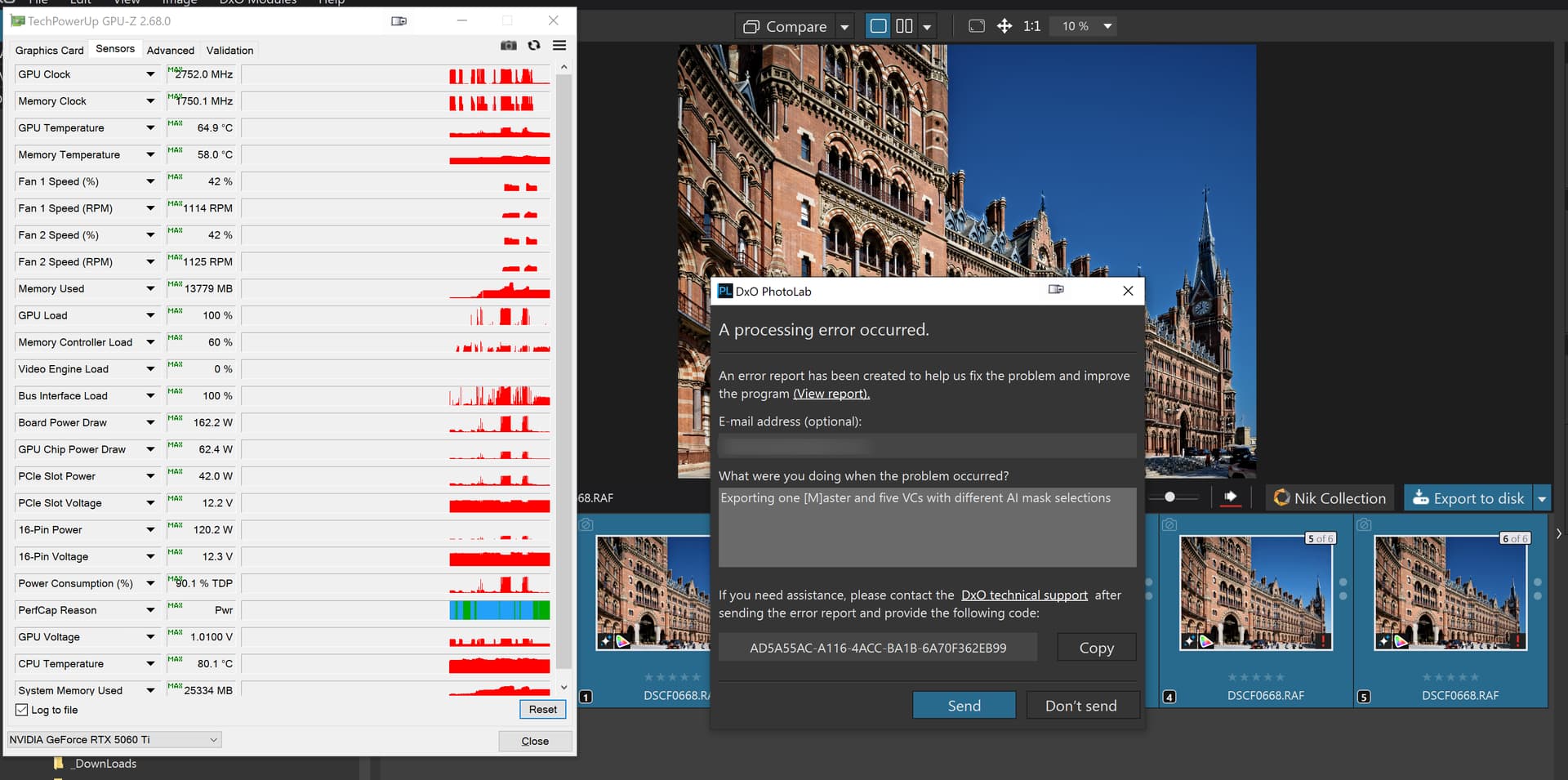Click the Send error report button
Screen dimensions: 1568x780
click(964, 706)
